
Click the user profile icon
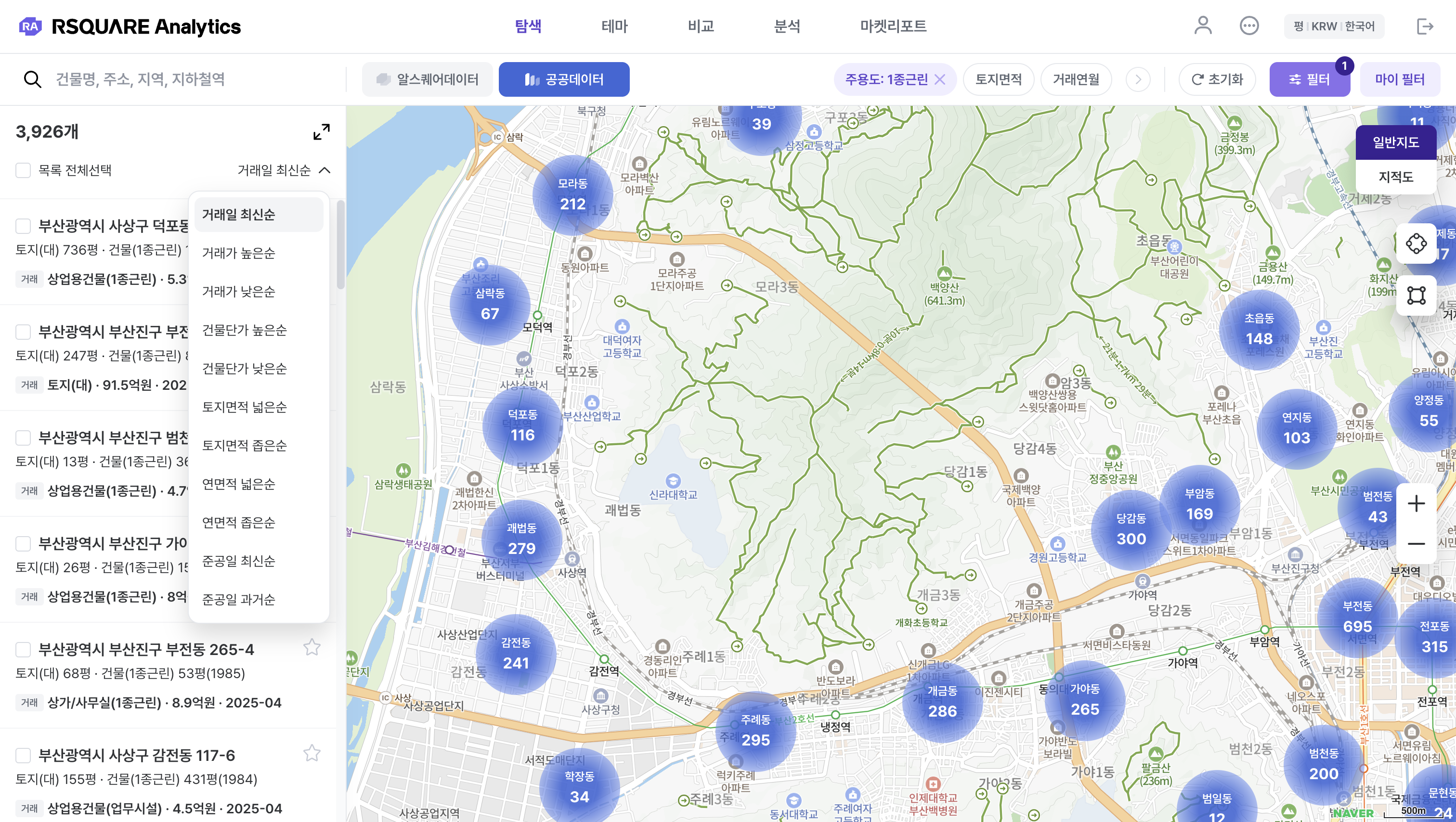point(1203,26)
